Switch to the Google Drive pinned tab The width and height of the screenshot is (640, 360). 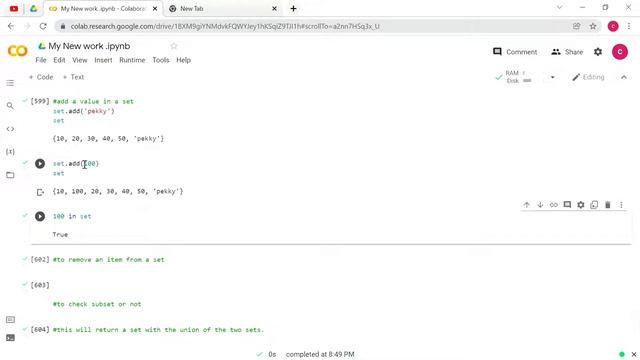click(33, 9)
